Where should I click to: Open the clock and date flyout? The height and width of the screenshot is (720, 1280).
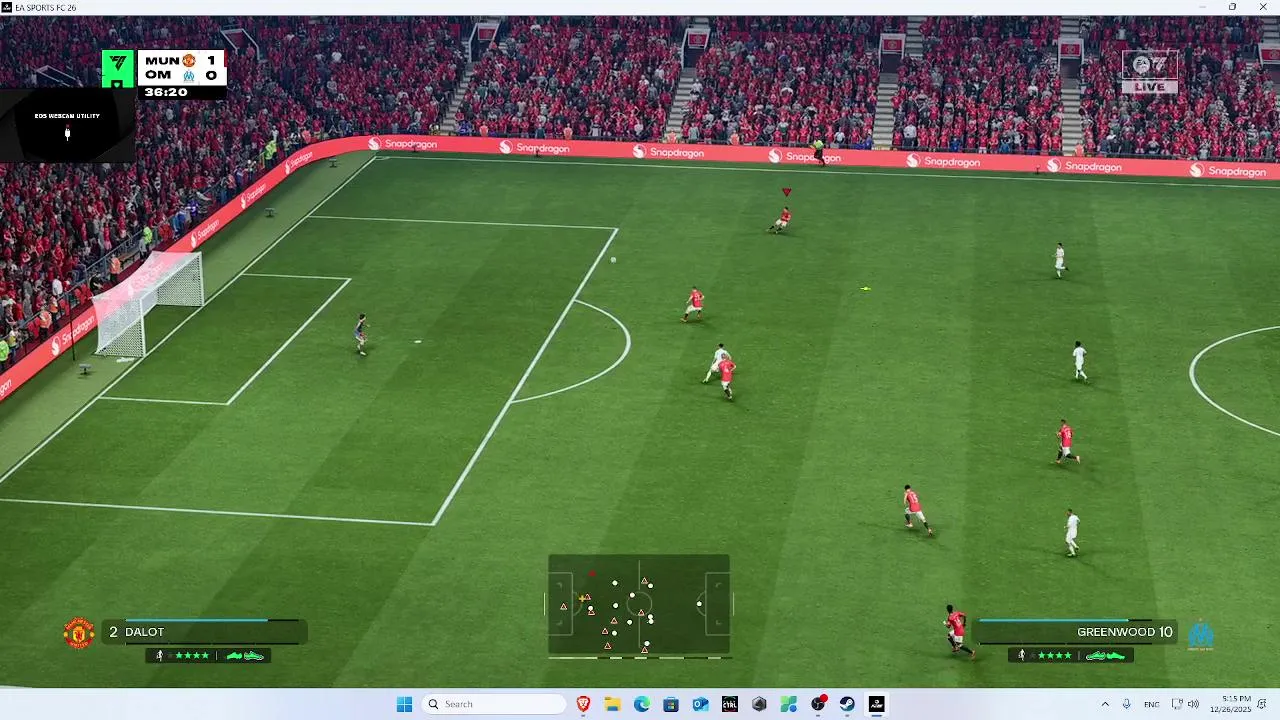[1230, 704]
